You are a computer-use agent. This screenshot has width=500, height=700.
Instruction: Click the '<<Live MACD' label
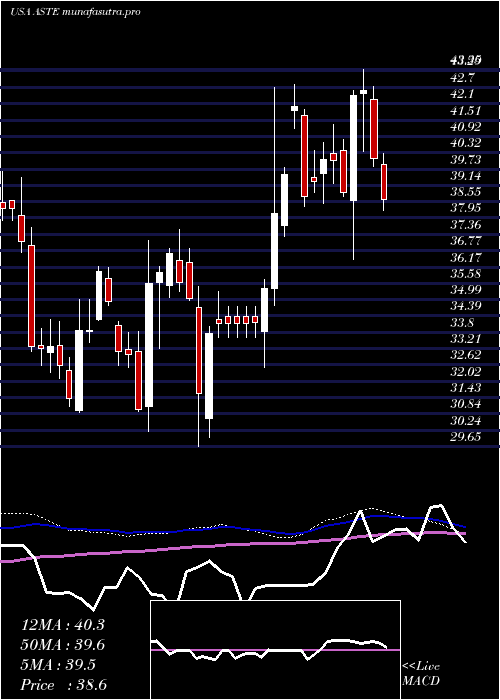coord(421,674)
